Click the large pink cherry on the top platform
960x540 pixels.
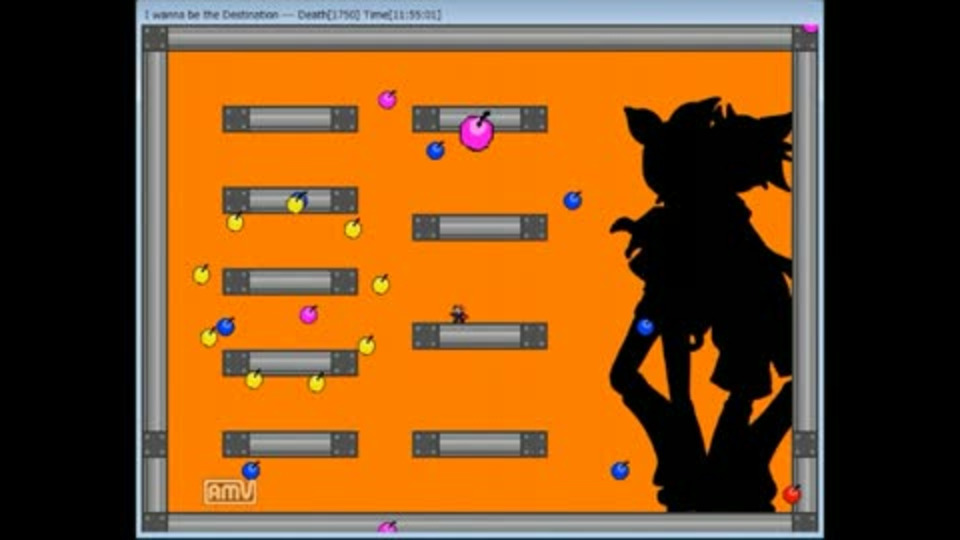coord(476,132)
